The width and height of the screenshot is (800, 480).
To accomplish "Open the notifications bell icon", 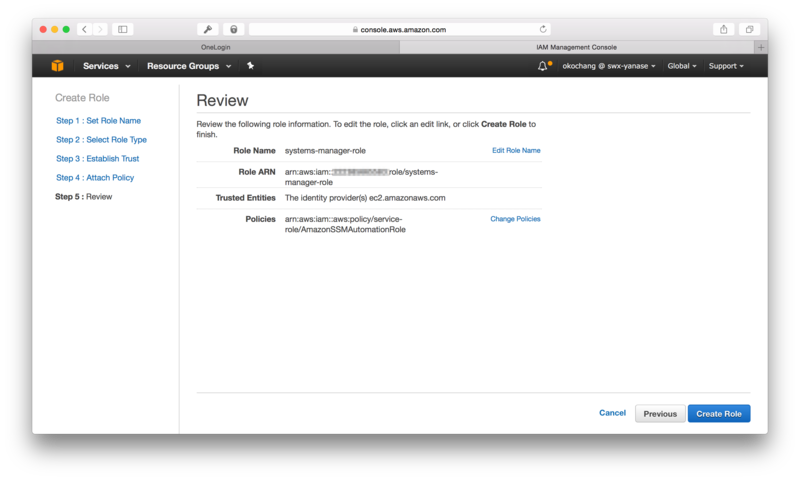I will point(542,66).
